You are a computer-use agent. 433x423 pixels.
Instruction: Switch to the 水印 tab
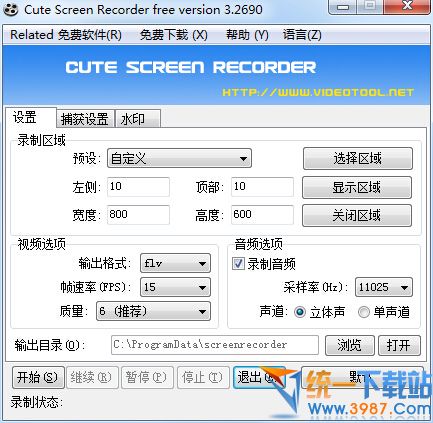(138, 119)
